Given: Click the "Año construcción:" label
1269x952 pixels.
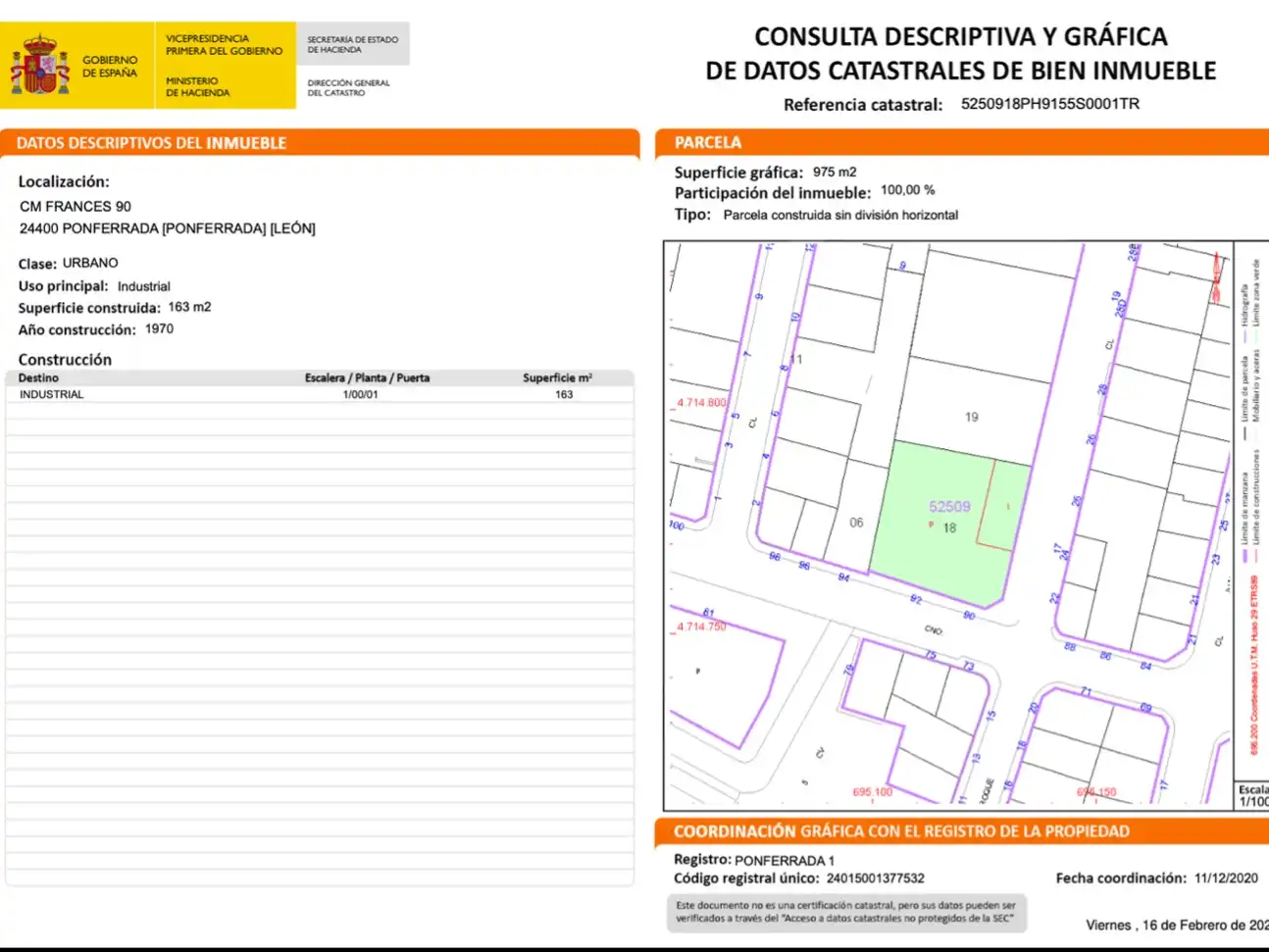Looking at the screenshot, I should point(77,330).
